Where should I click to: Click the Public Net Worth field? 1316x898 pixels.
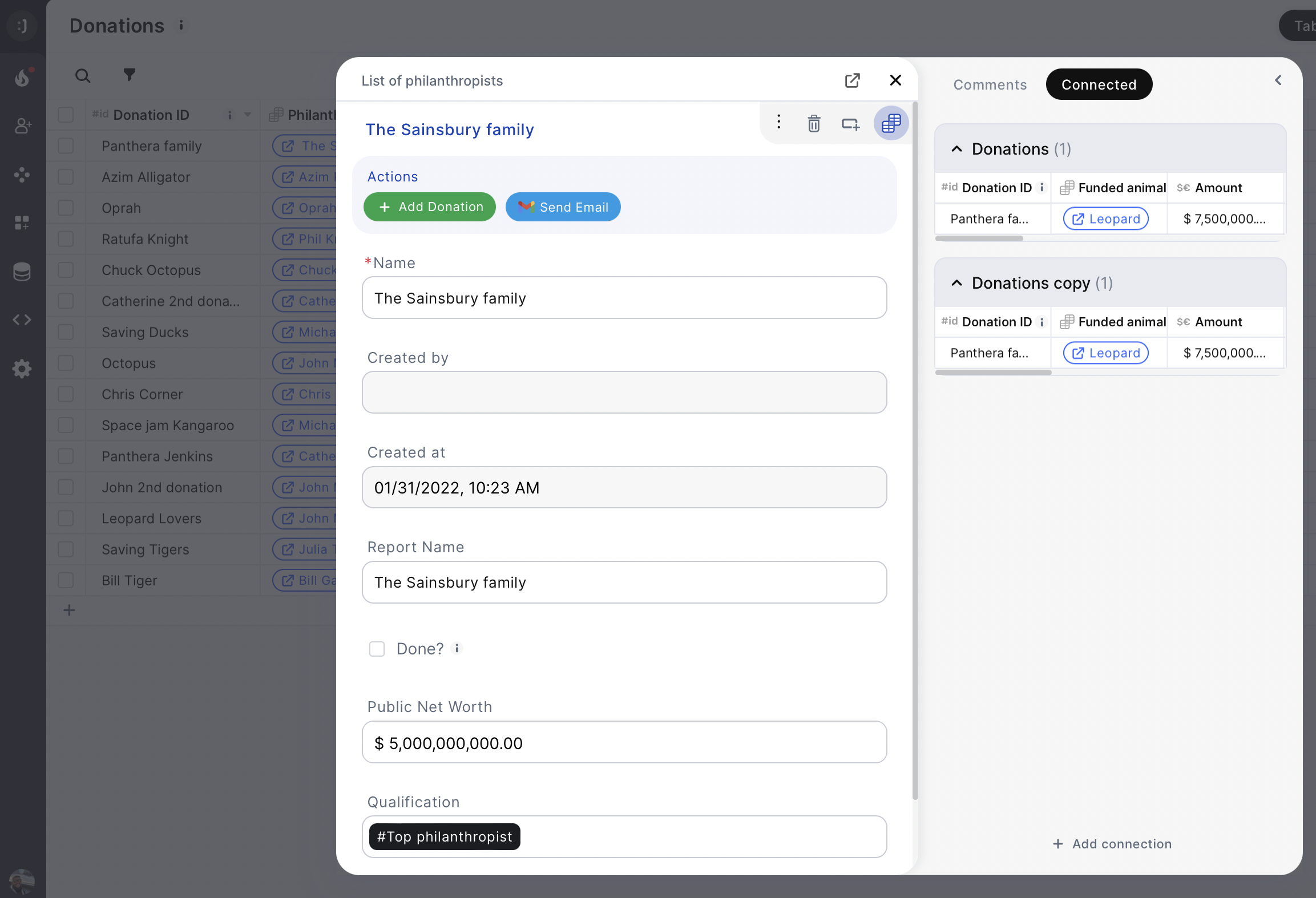click(624, 743)
